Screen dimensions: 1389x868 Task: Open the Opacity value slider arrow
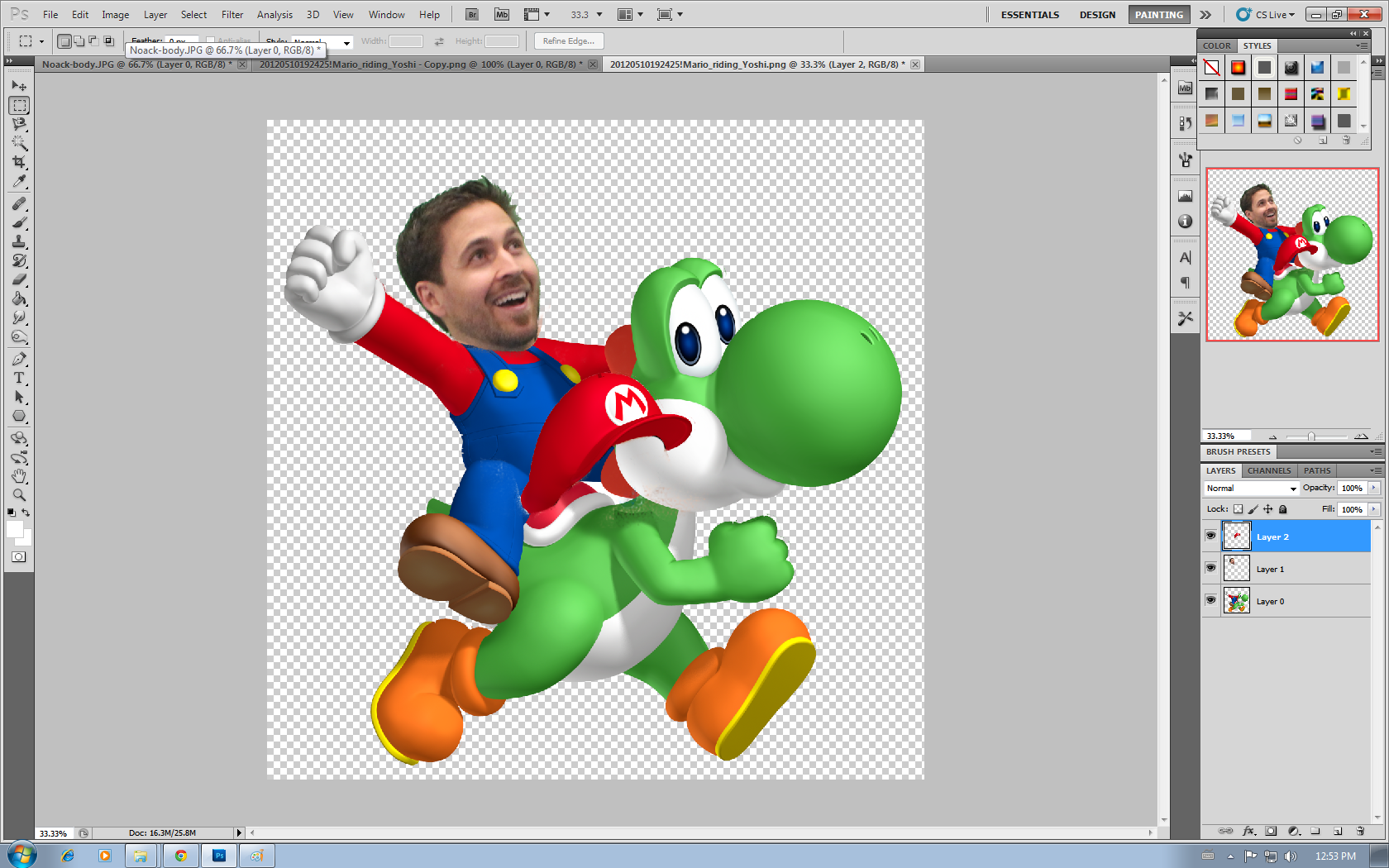(1374, 488)
